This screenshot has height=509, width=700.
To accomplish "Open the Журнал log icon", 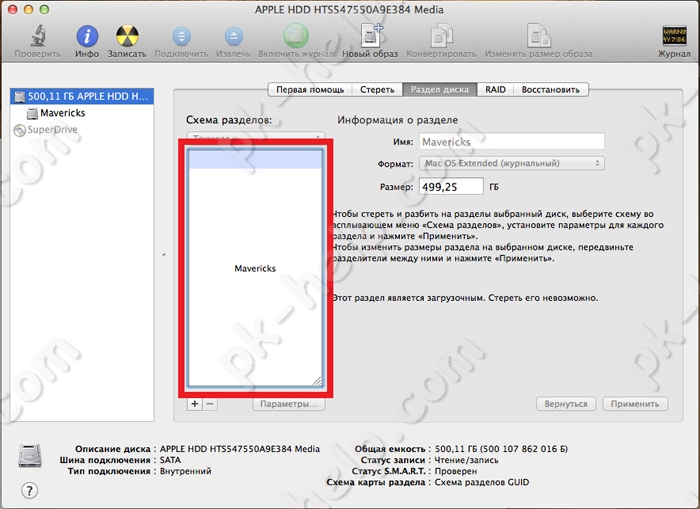I will [674, 36].
